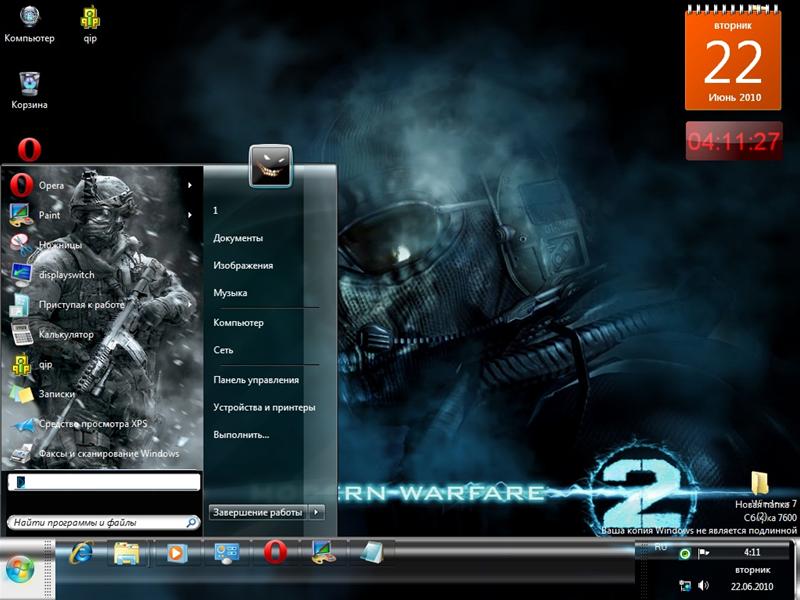800x600 pixels.
Task: Open Факсы и сканирование Windows
Action: [x=101, y=454]
